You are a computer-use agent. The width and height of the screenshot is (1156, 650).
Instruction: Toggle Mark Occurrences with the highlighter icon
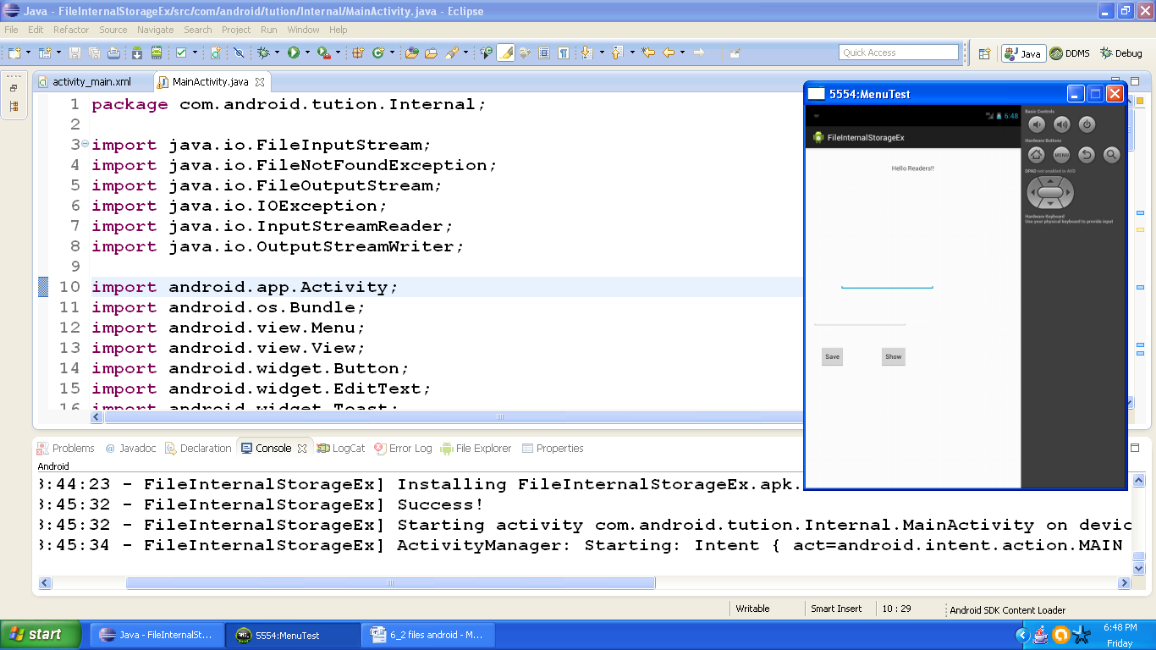pyautogui.click(x=505, y=51)
